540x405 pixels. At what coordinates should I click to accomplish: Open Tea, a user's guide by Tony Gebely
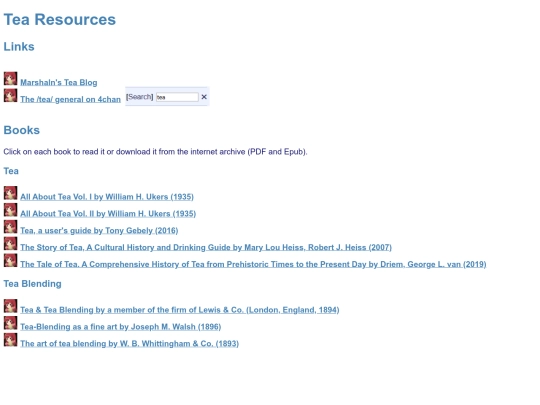(x=99, y=231)
